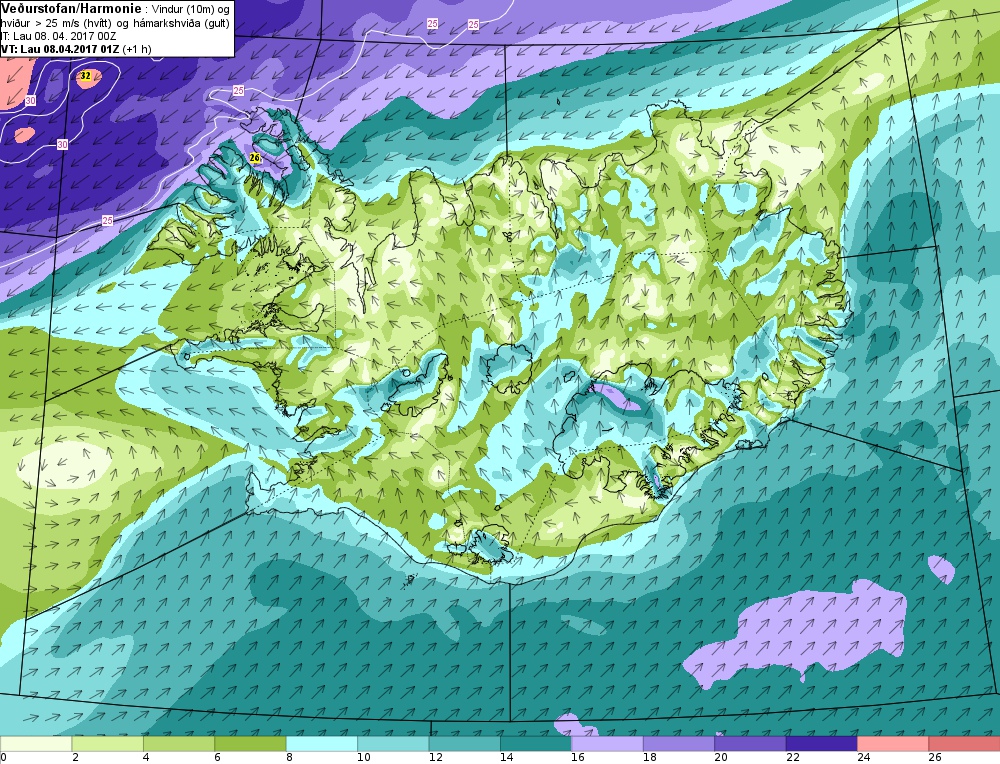Image resolution: width=1000 pixels, height=764 pixels.
Task: Click the Veðurstofan/Harmonie title text
Action: click(69, 8)
